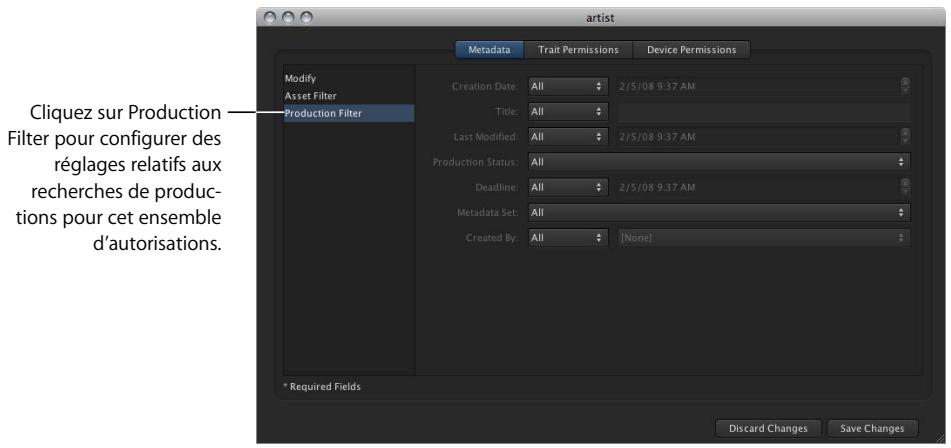Open the Created By [None] dropdown
951x448 pixels.
(x=764, y=238)
